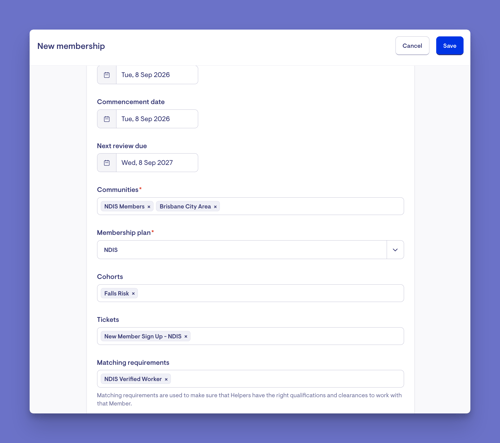Screen dimensions: 500x443
Task: Remove the NDIS Members community tag
Action: point(149,207)
